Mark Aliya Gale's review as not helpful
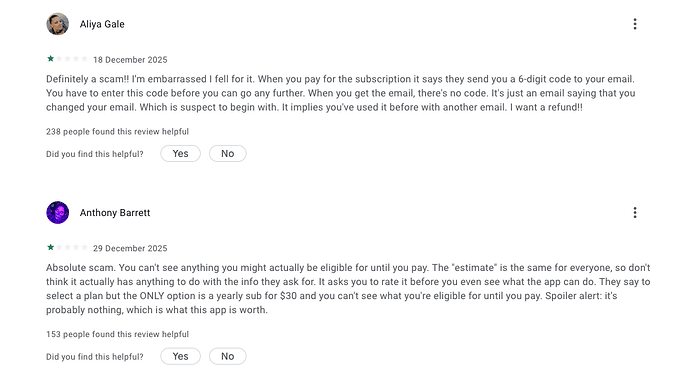Image resolution: width=690 pixels, height=385 pixels. click(228, 154)
